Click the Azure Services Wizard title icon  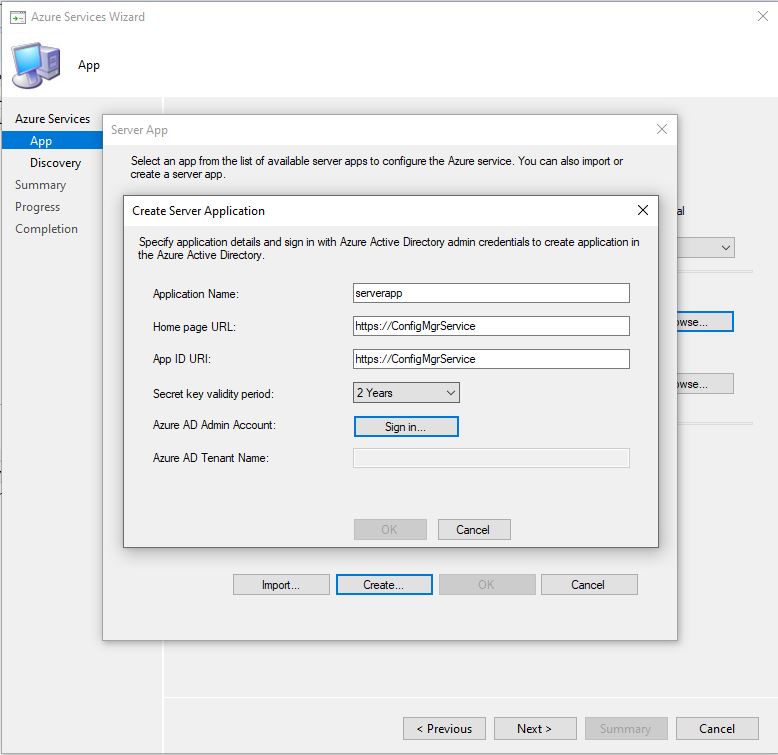(18, 17)
